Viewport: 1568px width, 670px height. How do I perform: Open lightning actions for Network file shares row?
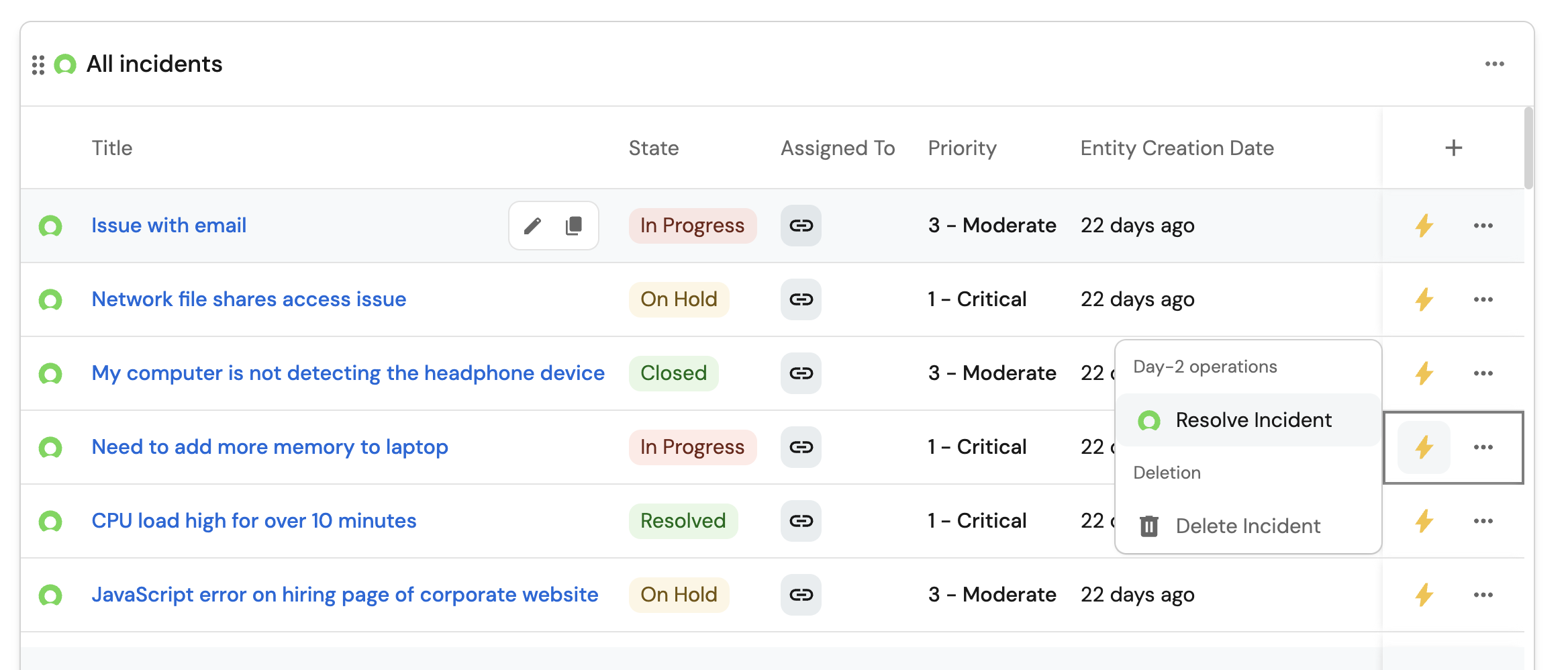point(1424,299)
